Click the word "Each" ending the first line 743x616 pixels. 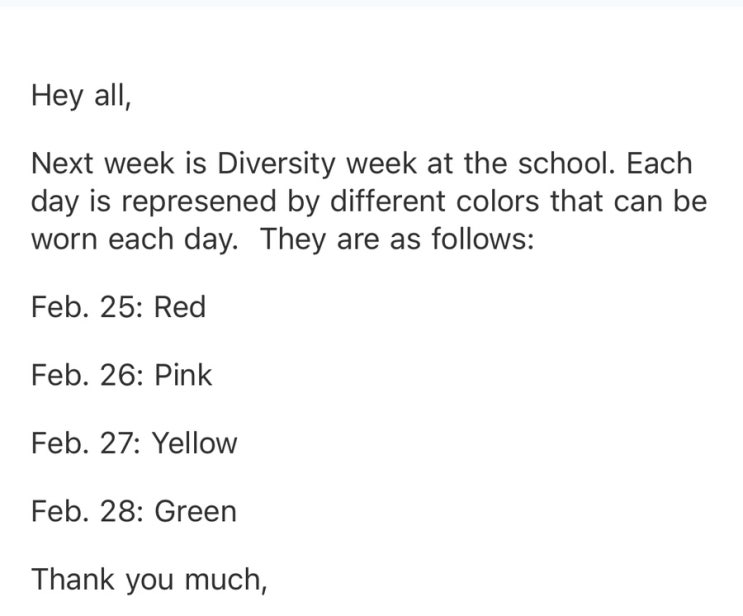click(x=659, y=163)
